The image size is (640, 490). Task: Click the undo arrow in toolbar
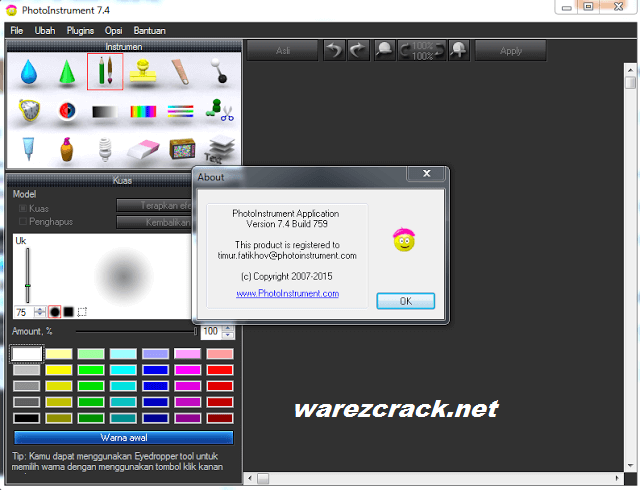(334, 51)
